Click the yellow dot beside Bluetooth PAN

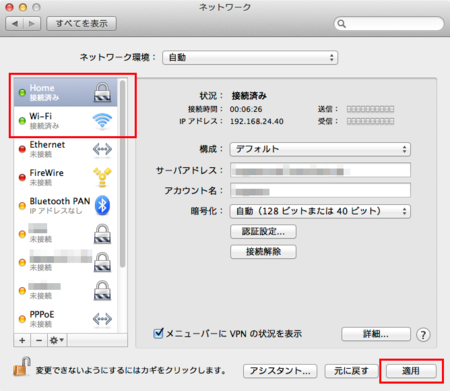coord(22,206)
